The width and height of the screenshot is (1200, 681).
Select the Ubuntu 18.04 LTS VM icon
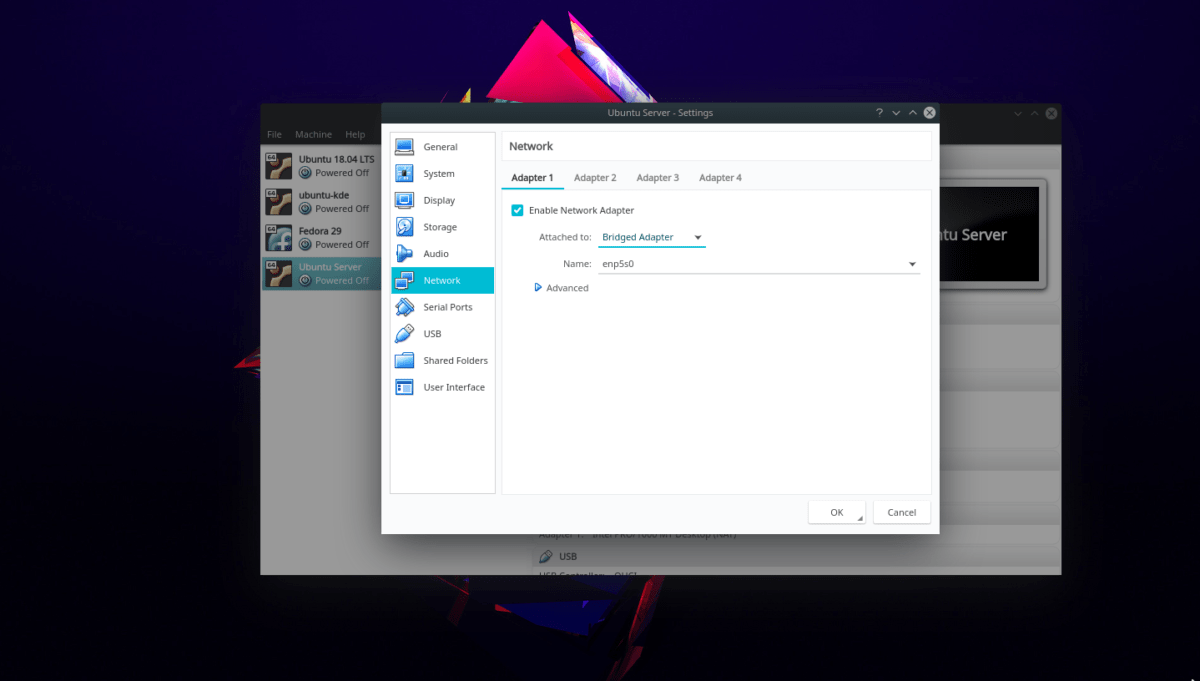point(278,166)
